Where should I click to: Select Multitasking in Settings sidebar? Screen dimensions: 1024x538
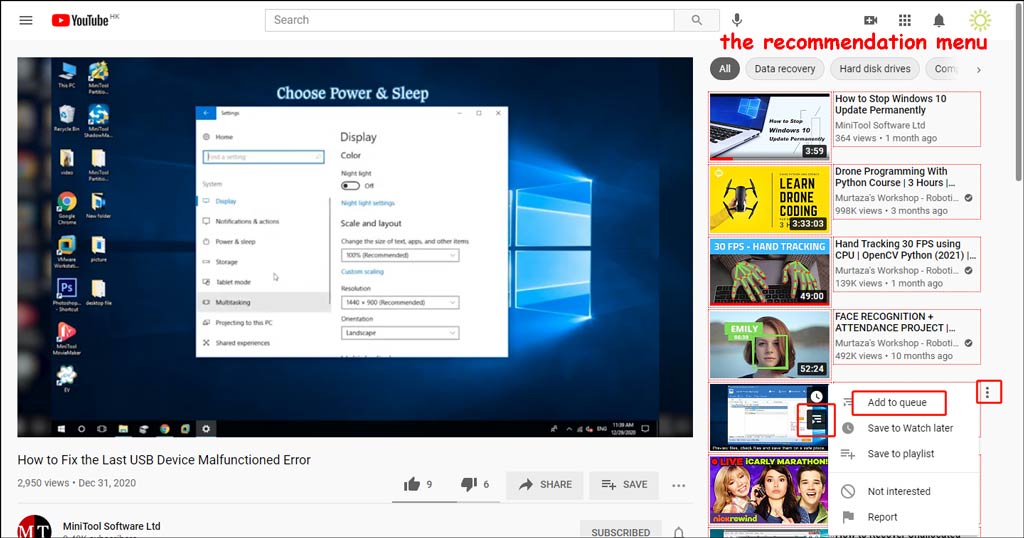coord(232,302)
